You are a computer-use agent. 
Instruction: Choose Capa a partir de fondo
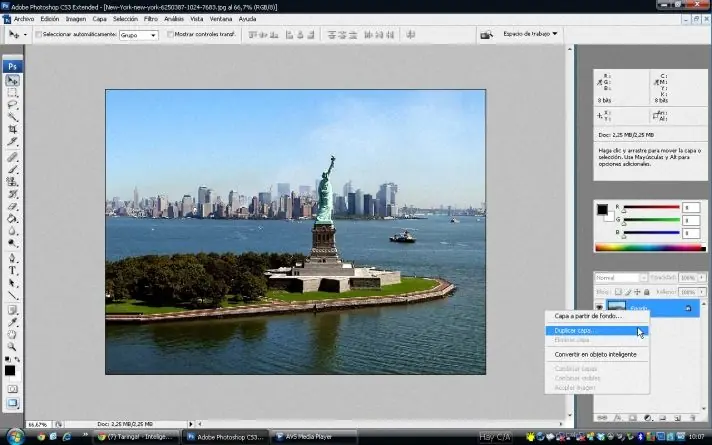[x=588, y=316]
